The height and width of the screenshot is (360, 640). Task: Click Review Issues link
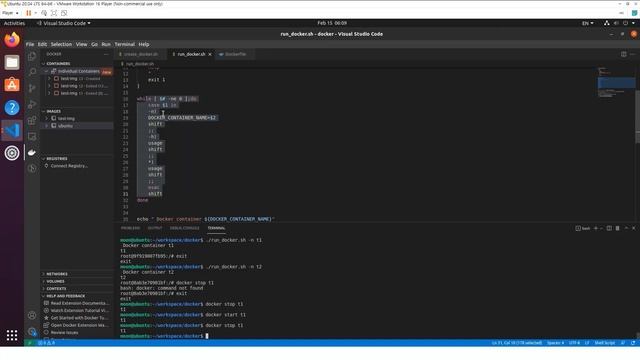[x=64, y=333]
